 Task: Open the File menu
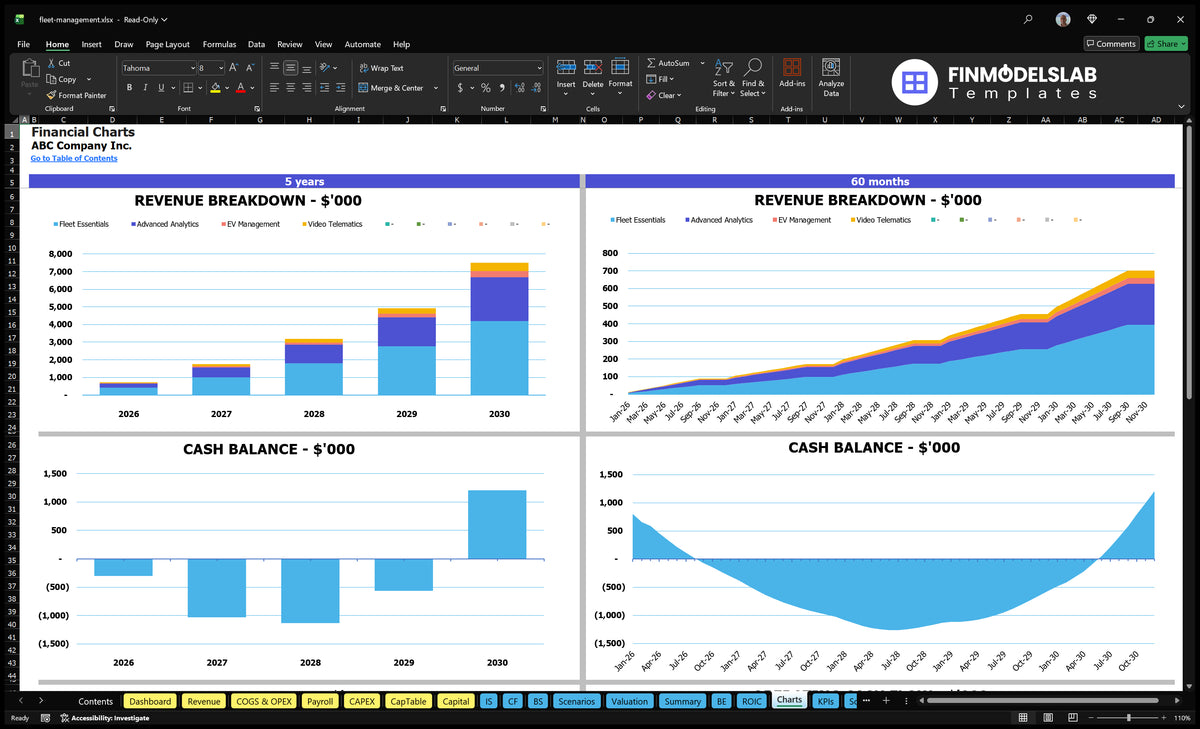(23, 44)
